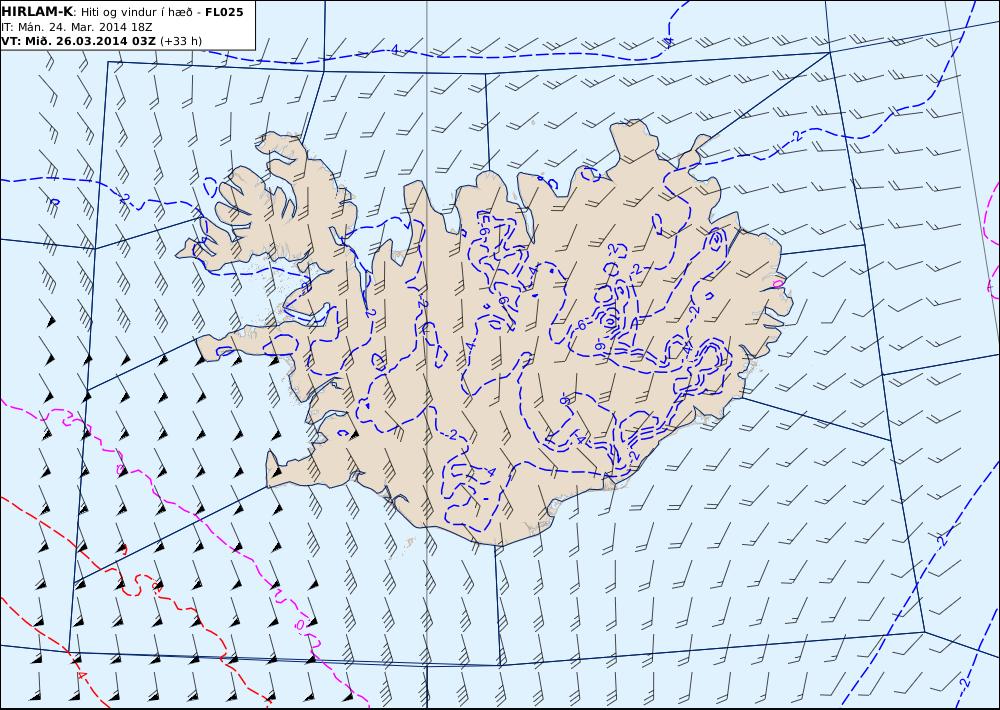
Task: Click the 'Hiti og vindur í hæð' caption
Action: [136, 12]
